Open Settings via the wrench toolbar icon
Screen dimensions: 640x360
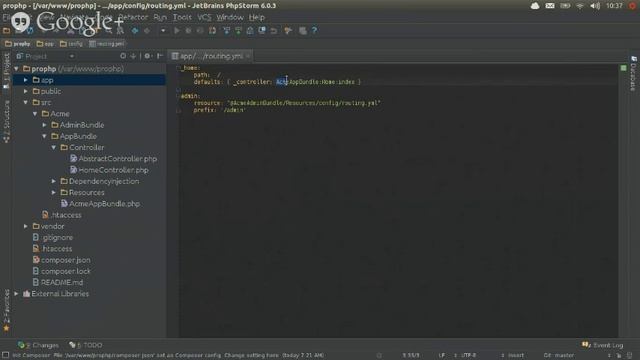pyautogui.click(x=288, y=31)
